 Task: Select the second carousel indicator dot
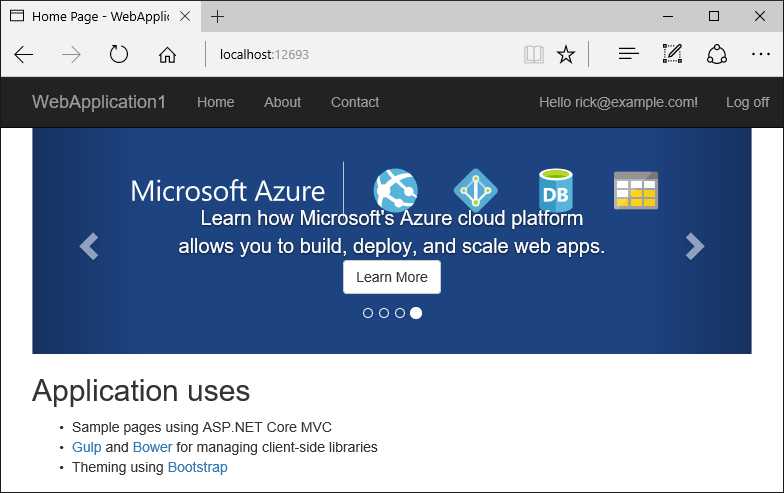tap(384, 313)
